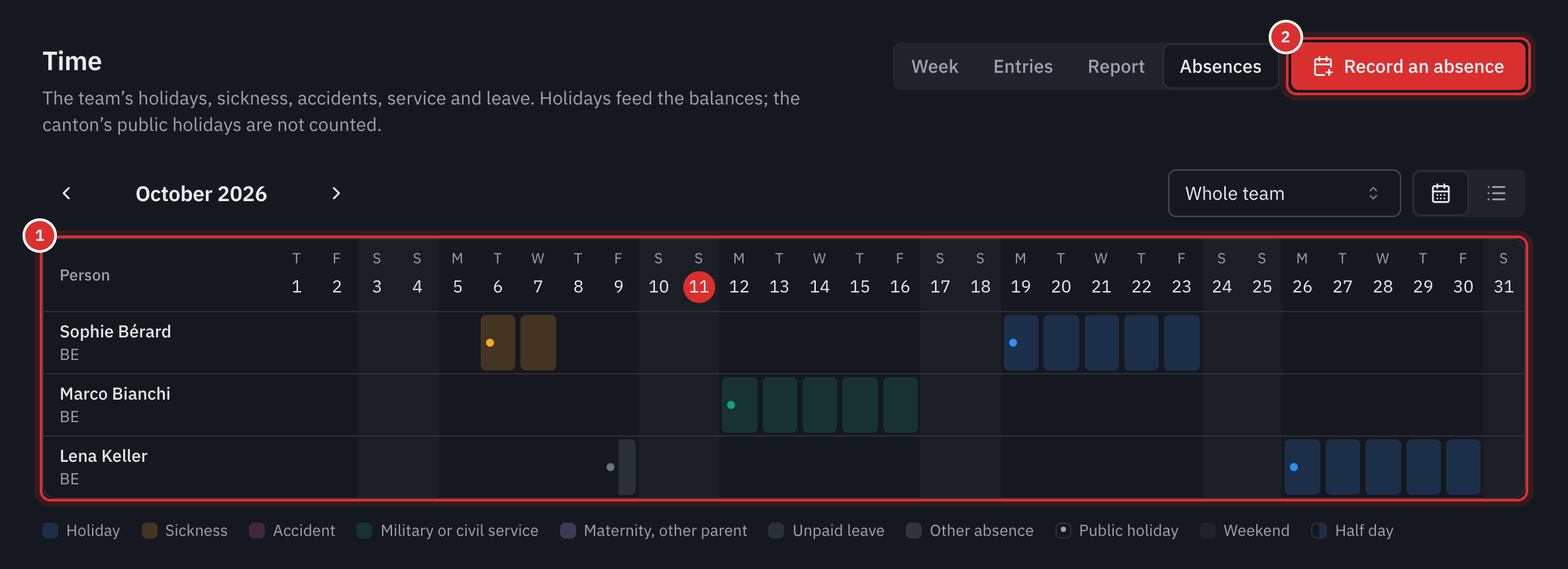This screenshot has height=569, width=1568.
Task: Select the day 31 column header
Action: (1504, 274)
